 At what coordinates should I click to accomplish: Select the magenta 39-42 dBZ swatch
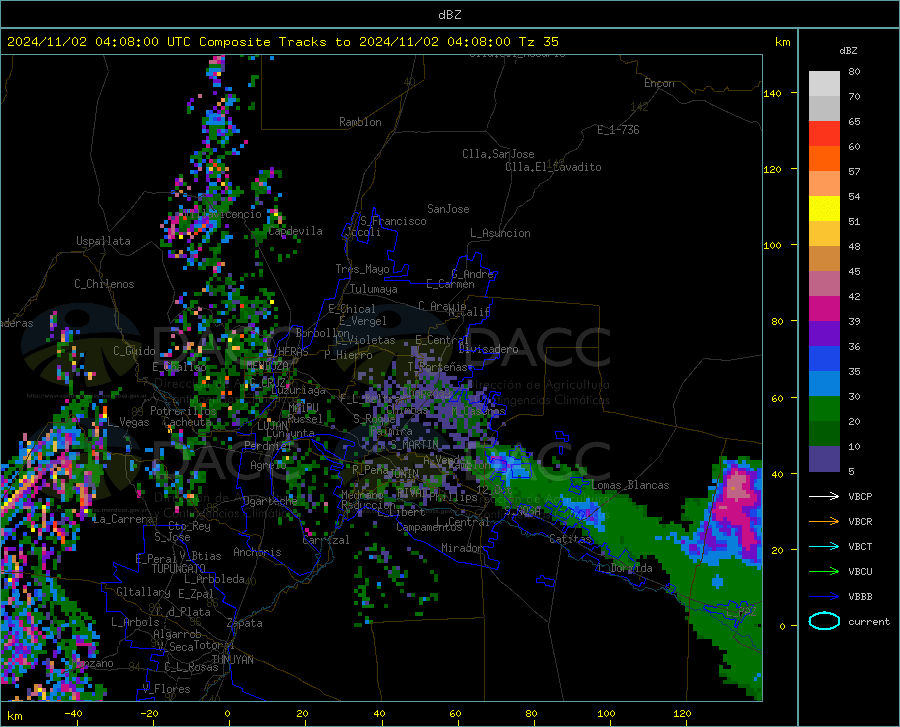(824, 309)
